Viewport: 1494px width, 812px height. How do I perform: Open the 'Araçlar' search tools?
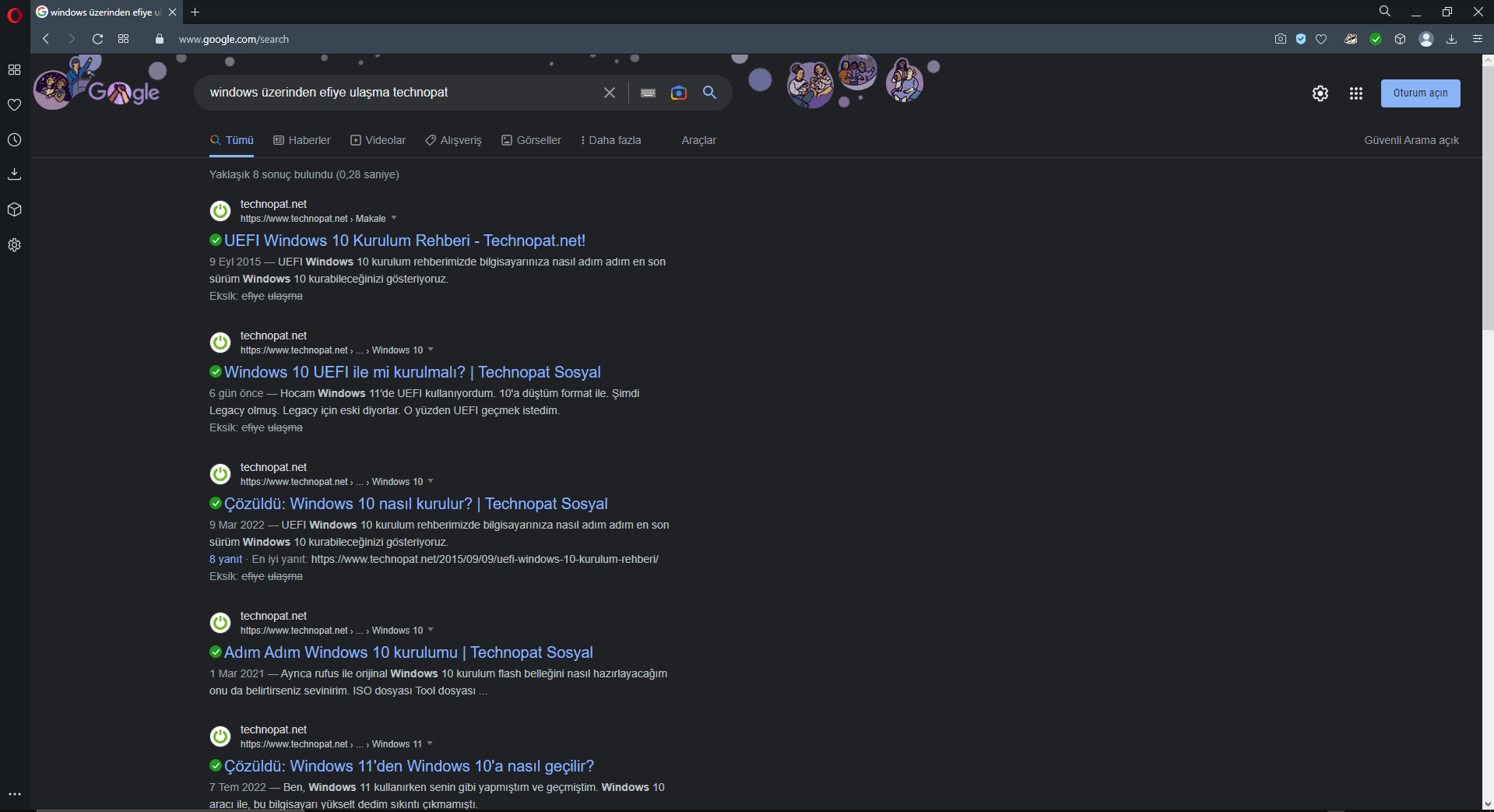click(698, 140)
